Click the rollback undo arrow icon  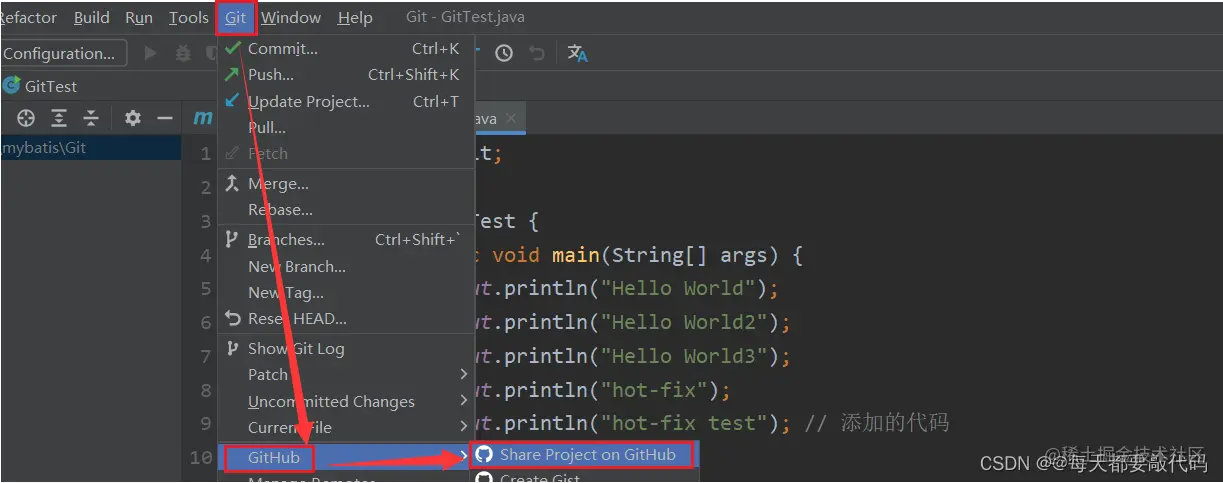[537, 53]
